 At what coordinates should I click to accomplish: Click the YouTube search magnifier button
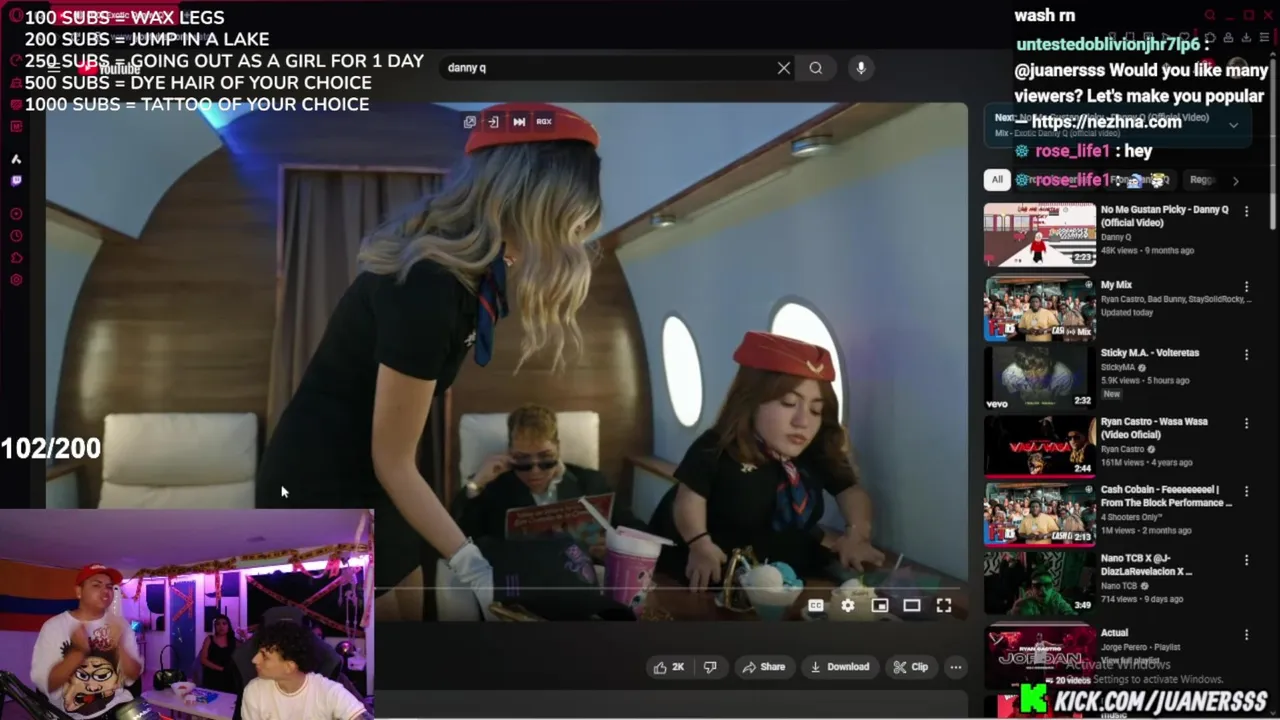click(x=816, y=68)
